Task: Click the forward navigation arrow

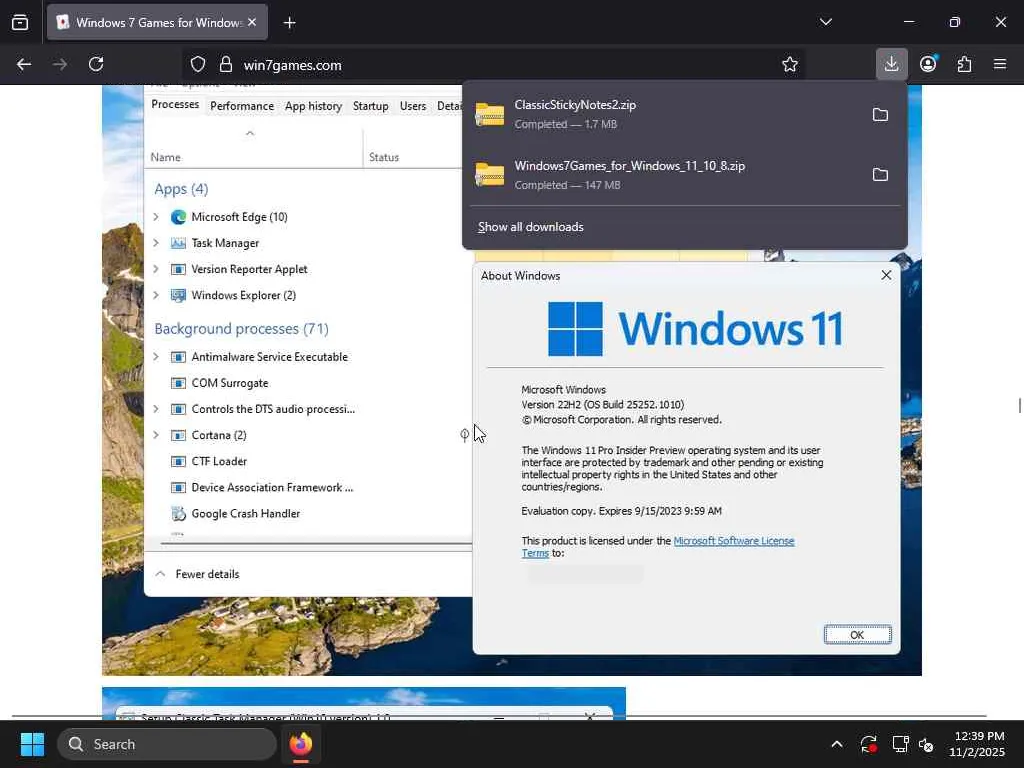Action: 60,65
